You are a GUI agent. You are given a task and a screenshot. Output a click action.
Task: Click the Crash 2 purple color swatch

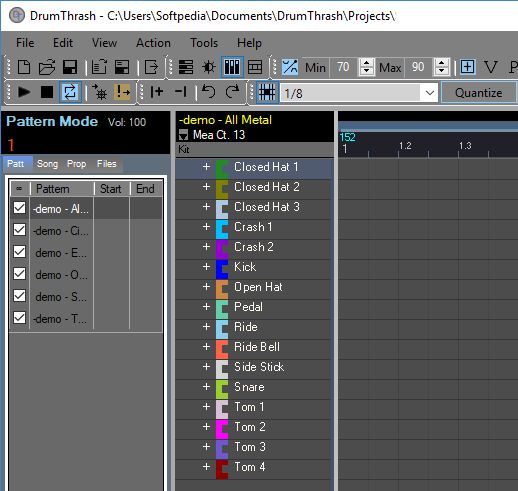(x=222, y=249)
